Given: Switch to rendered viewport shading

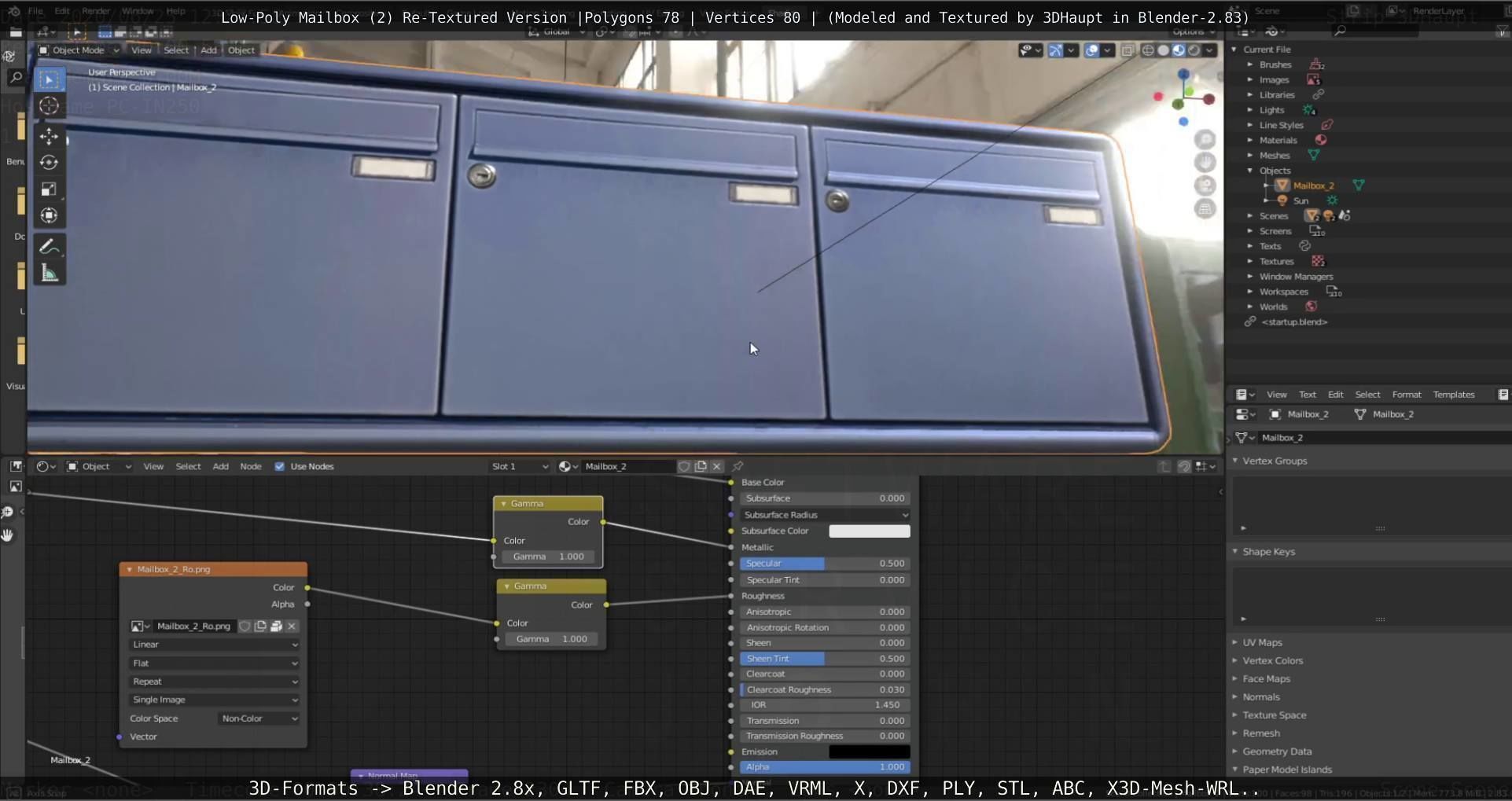Looking at the screenshot, I should click(x=1194, y=50).
